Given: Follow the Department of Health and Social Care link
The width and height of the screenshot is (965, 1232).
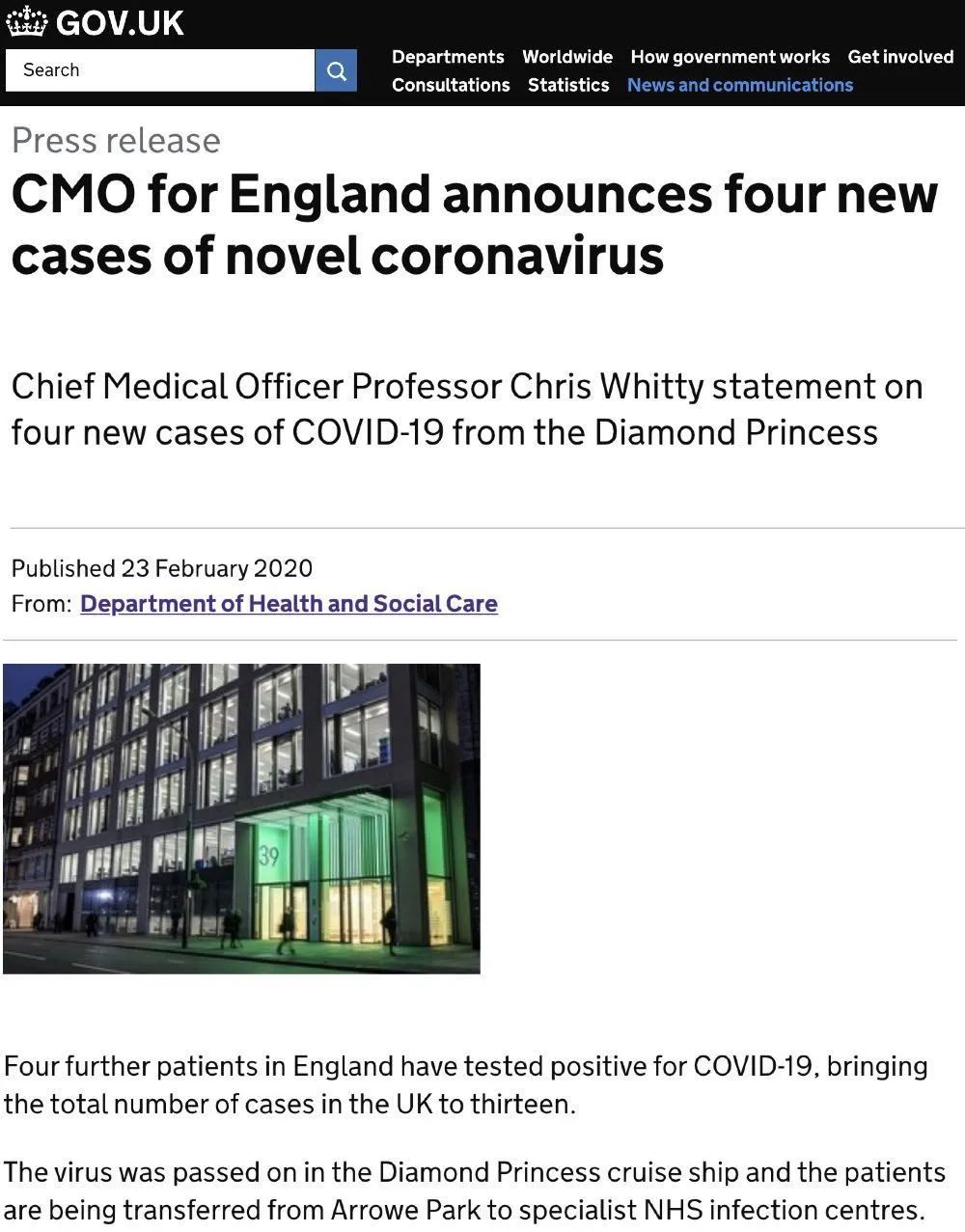Looking at the screenshot, I should (289, 604).
